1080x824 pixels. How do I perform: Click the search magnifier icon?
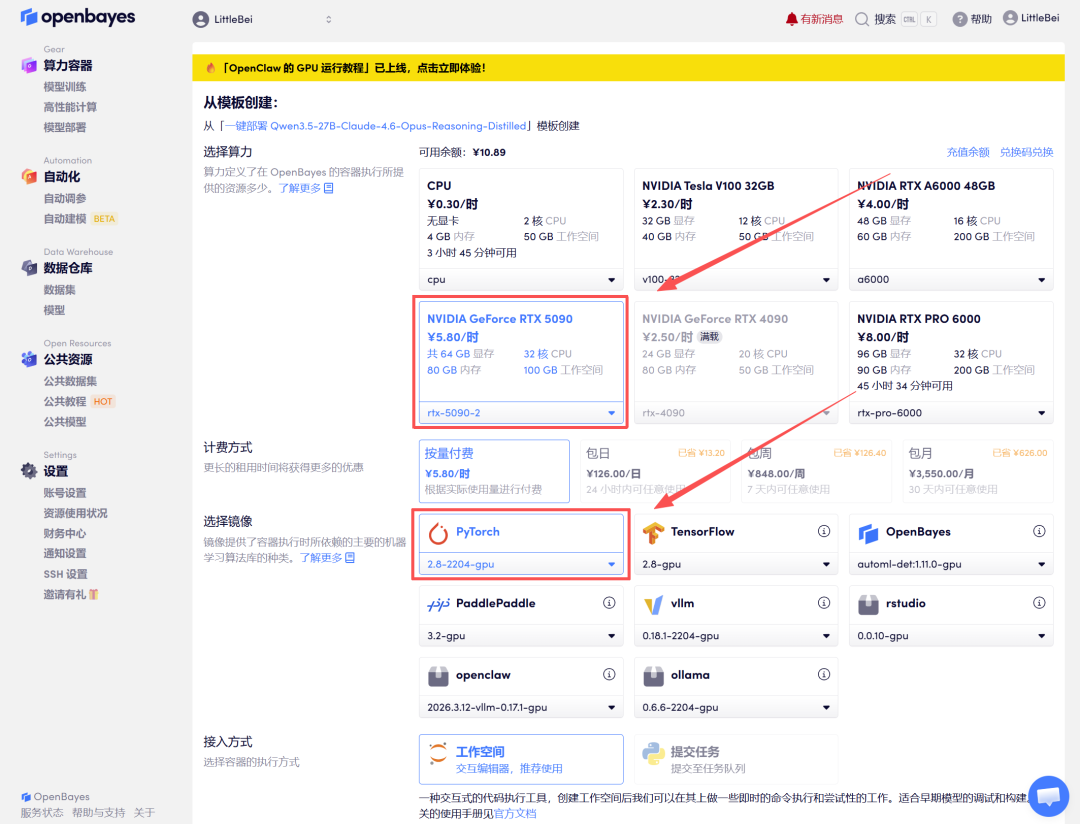click(861, 19)
